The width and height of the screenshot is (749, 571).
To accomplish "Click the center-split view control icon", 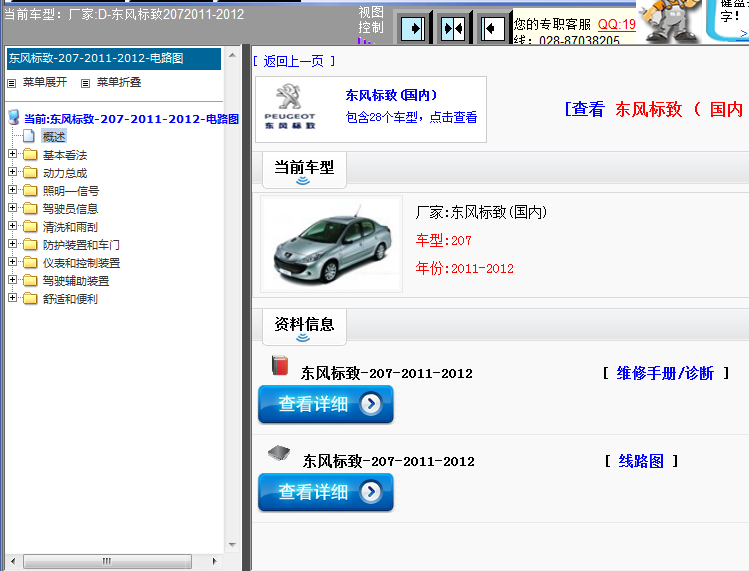I will [452, 29].
